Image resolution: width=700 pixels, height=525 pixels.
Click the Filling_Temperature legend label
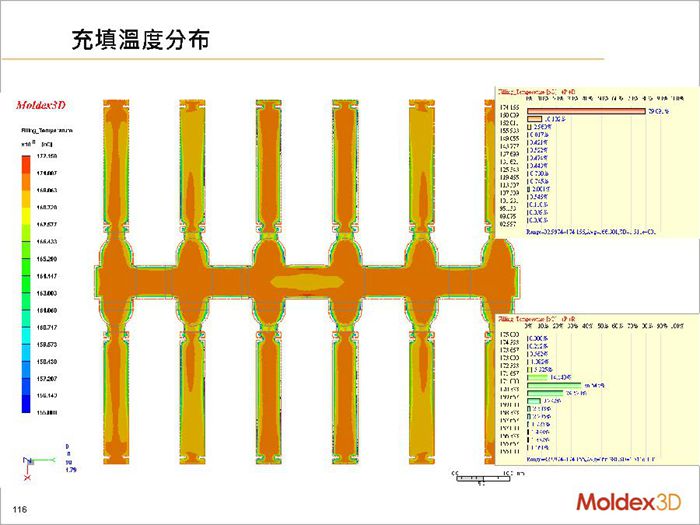(46, 130)
